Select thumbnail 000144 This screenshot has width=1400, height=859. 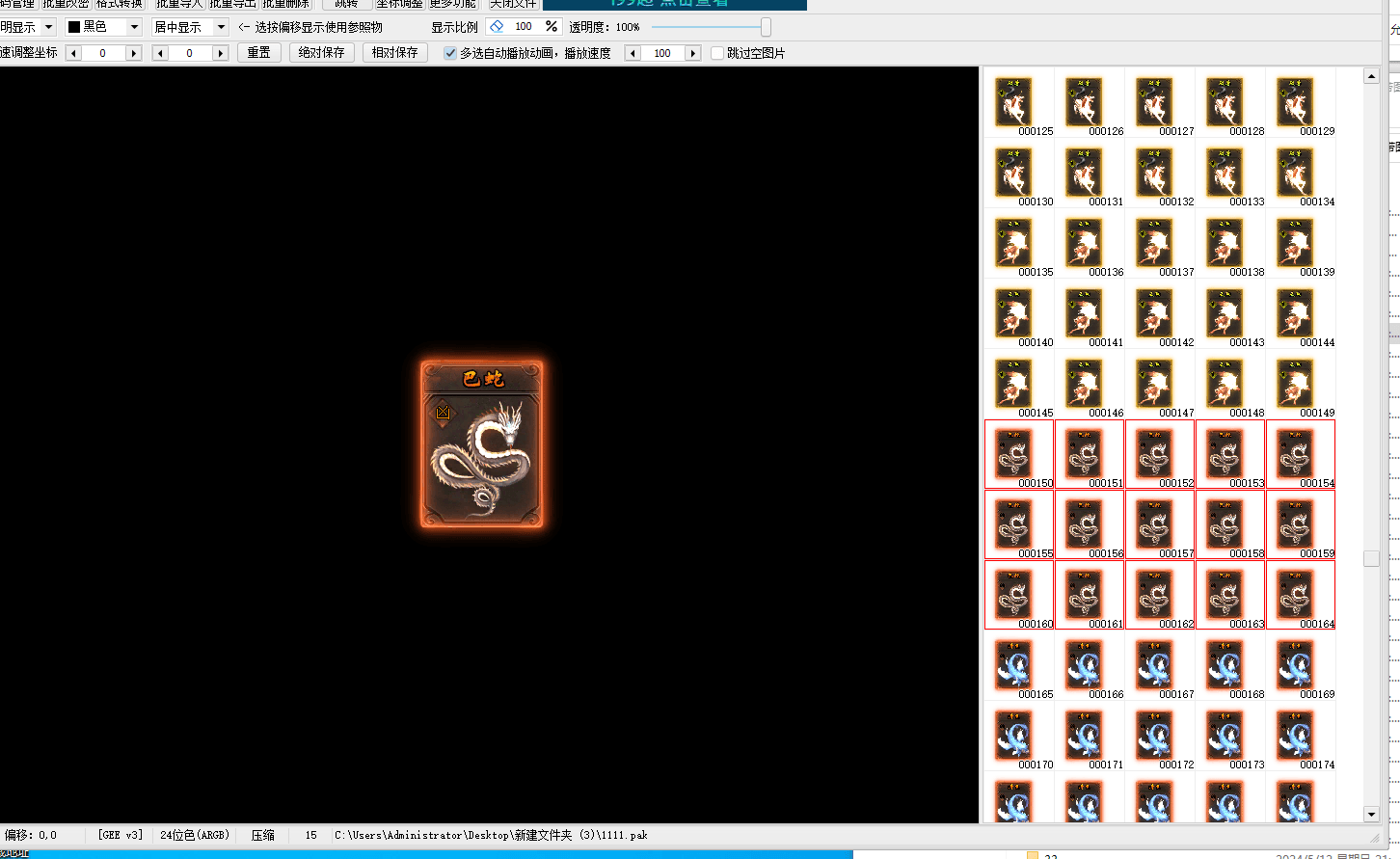(1301, 313)
